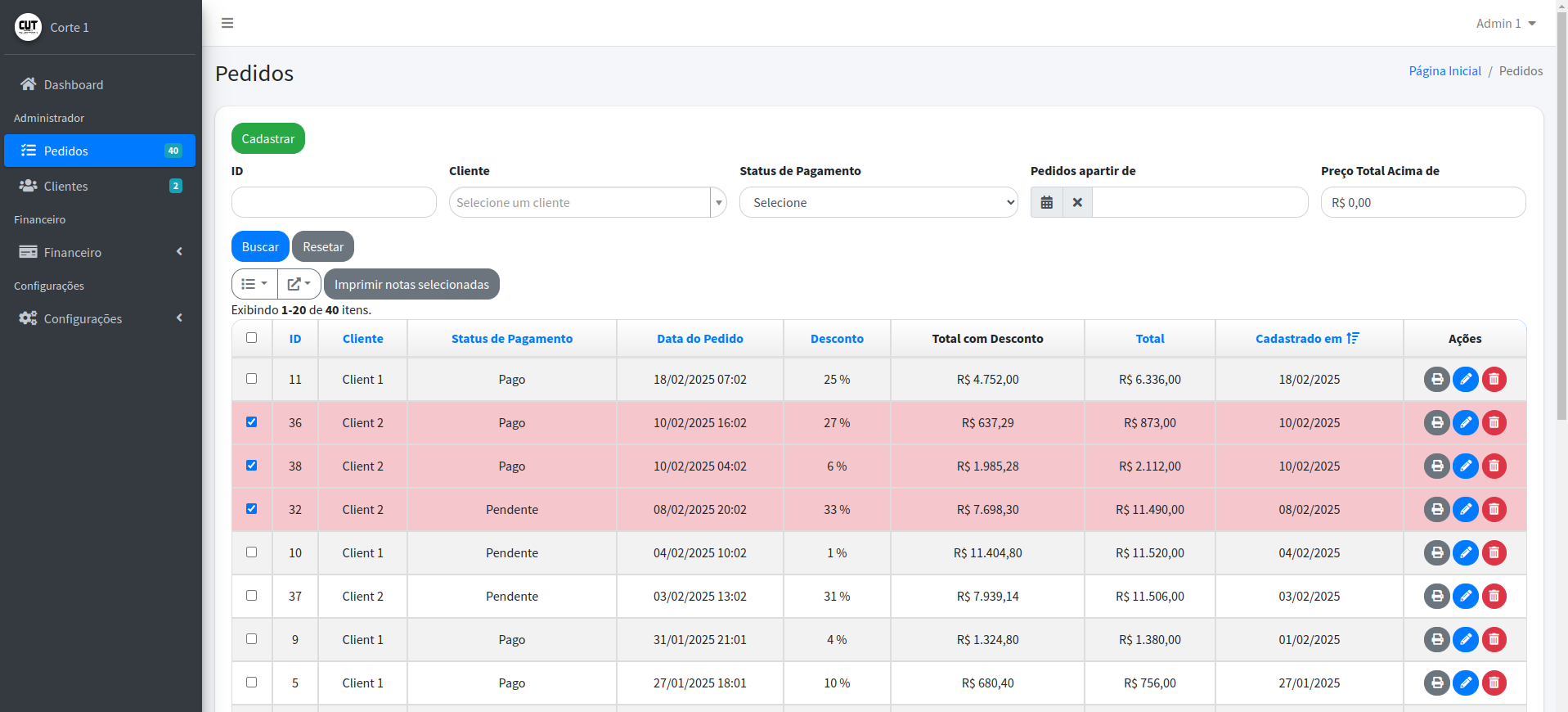Sort by the Total column header
The image size is (1568, 712).
click(x=1150, y=339)
